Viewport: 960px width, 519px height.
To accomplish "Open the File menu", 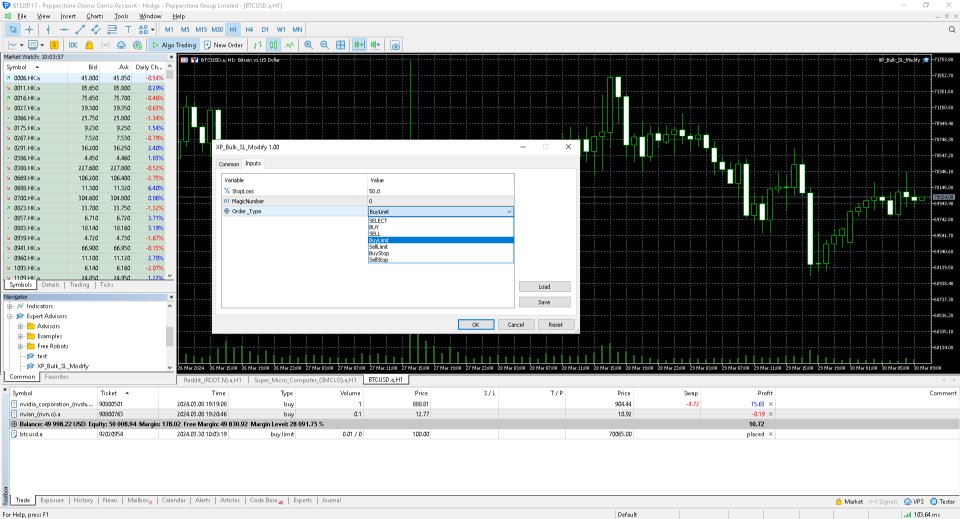I will point(21,16).
